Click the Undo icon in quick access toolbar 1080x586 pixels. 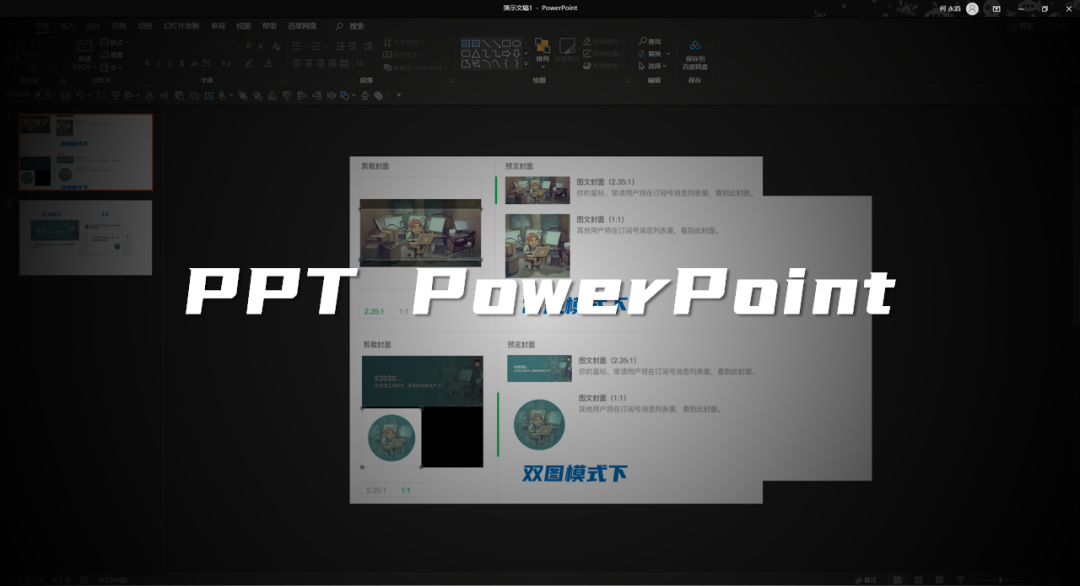click(81, 96)
